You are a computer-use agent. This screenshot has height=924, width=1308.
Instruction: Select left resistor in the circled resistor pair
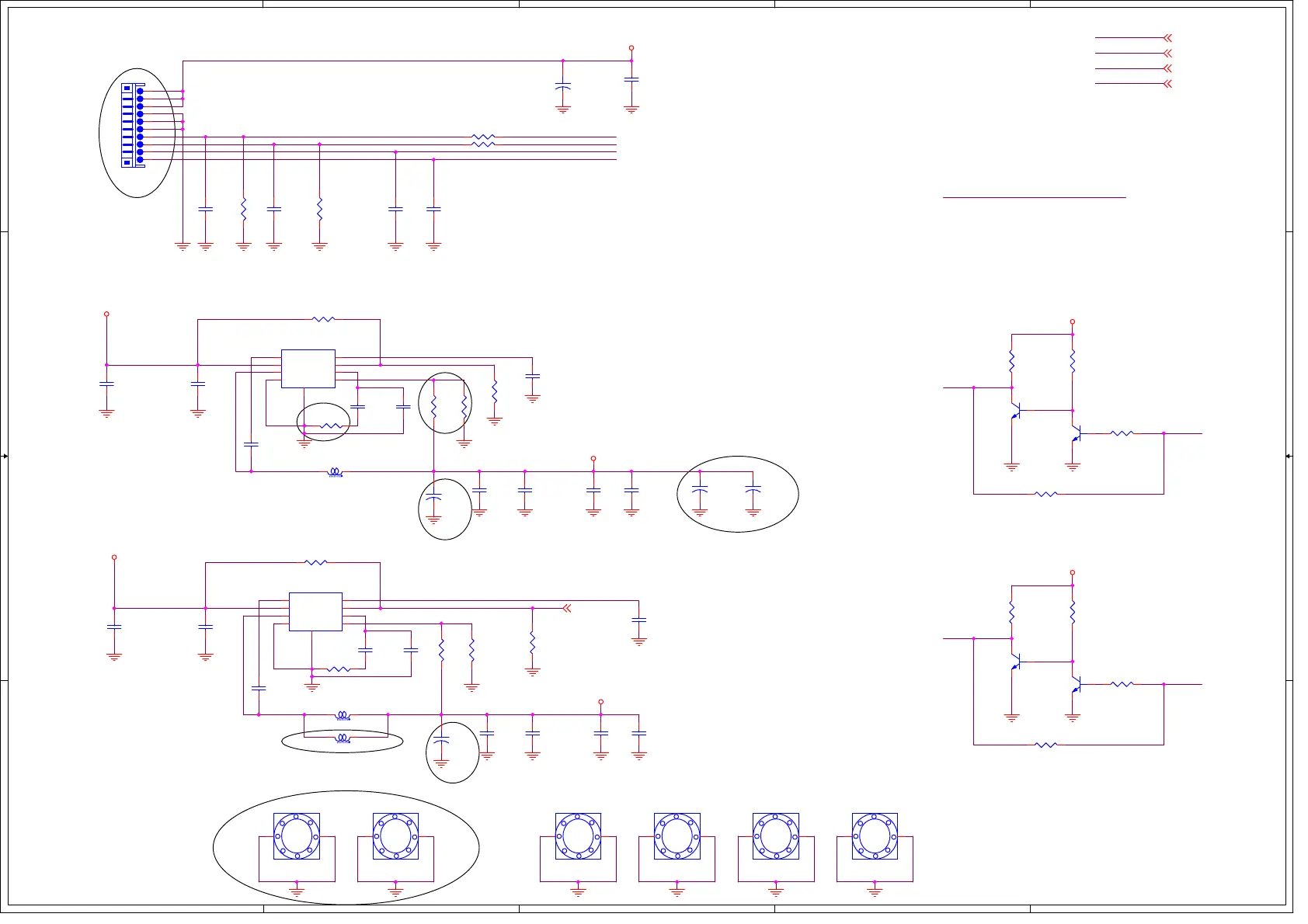click(x=433, y=407)
